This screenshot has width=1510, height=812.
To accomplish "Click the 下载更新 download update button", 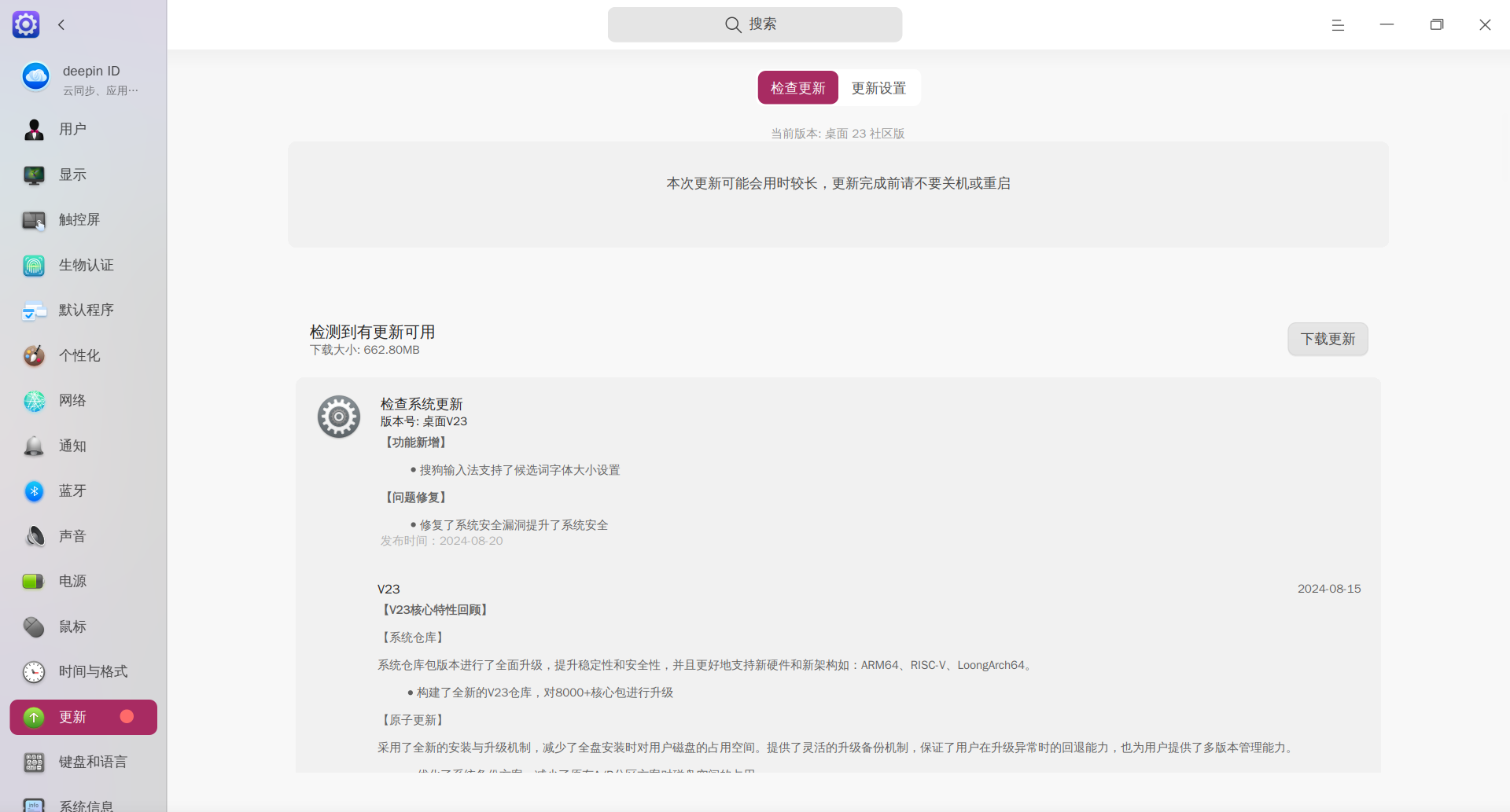I will coord(1327,339).
